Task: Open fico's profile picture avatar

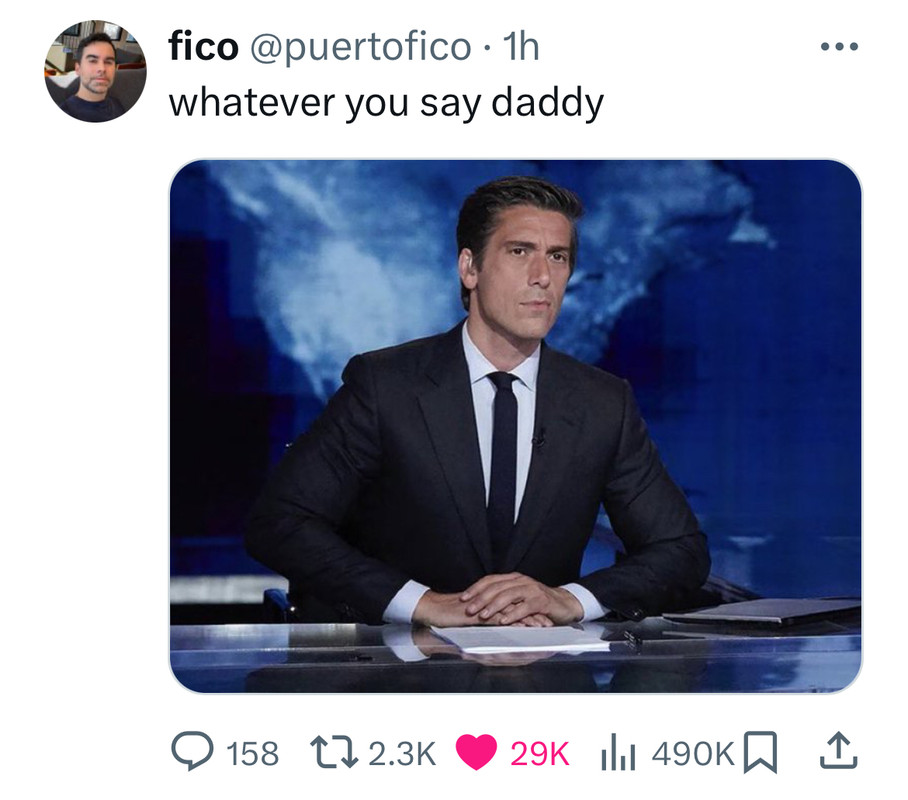Action: pos(96,71)
